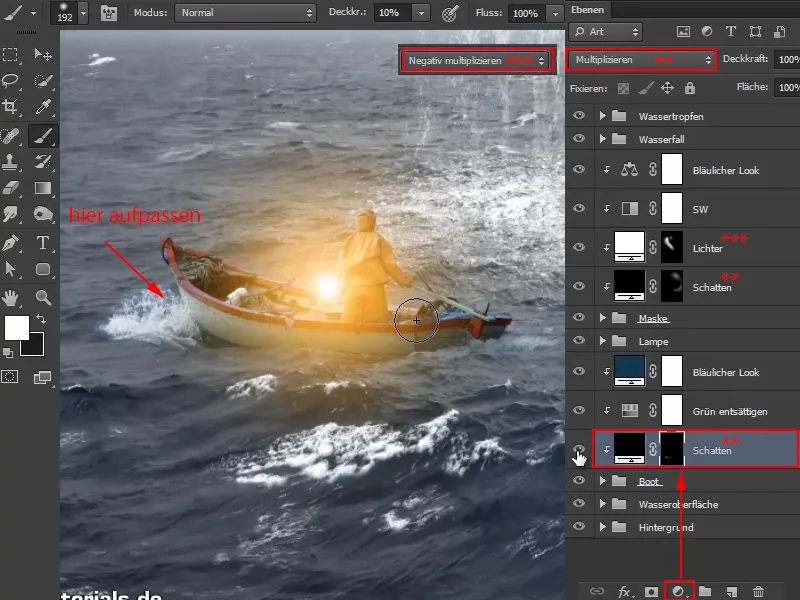Change the screen mode icon

tap(42, 378)
